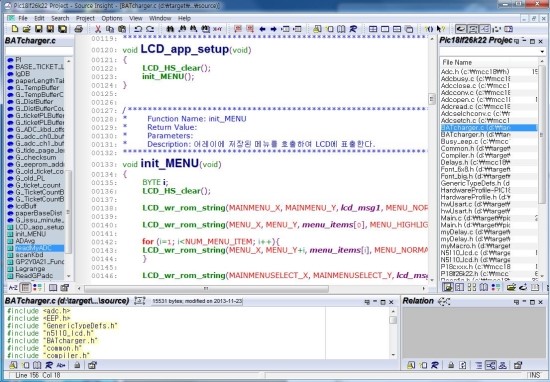Click the Lookup References R icon in toolbar
This screenshot has height=382, width=550.
(353, 29)
